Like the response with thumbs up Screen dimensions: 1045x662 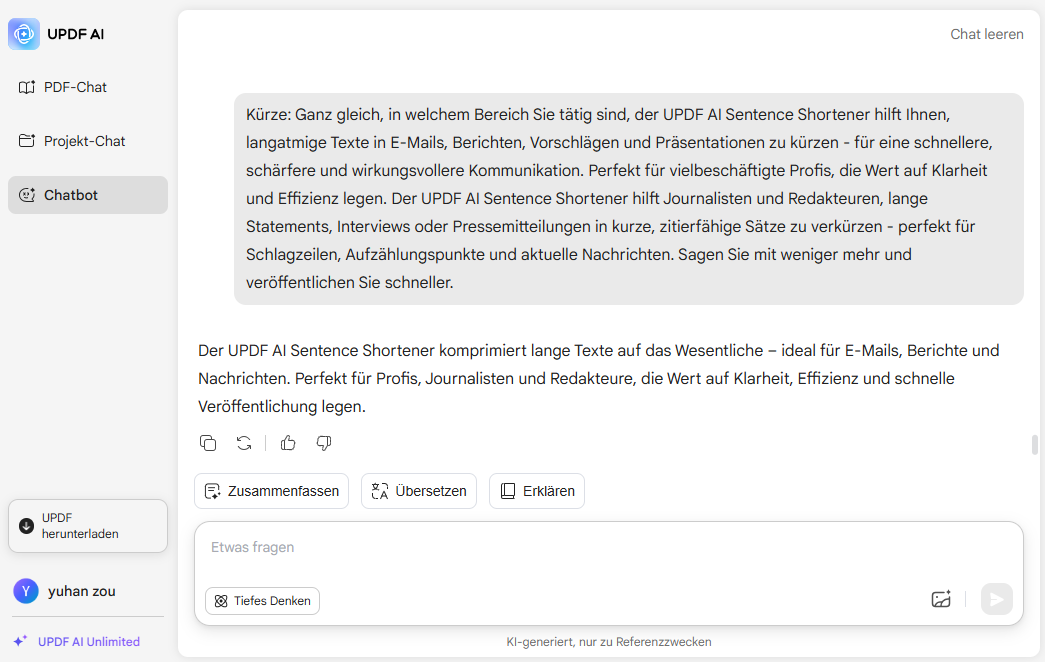[x=288, y=443]
